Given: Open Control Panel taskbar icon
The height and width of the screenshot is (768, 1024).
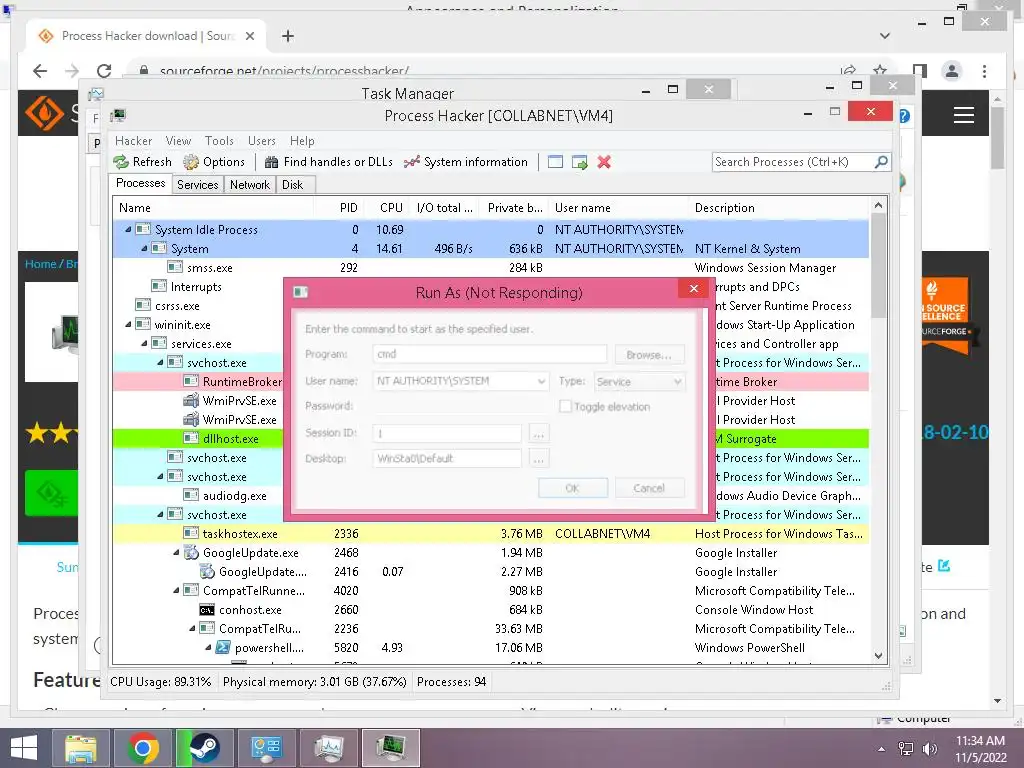Looking at the screenshot, I should pos(266,748).
